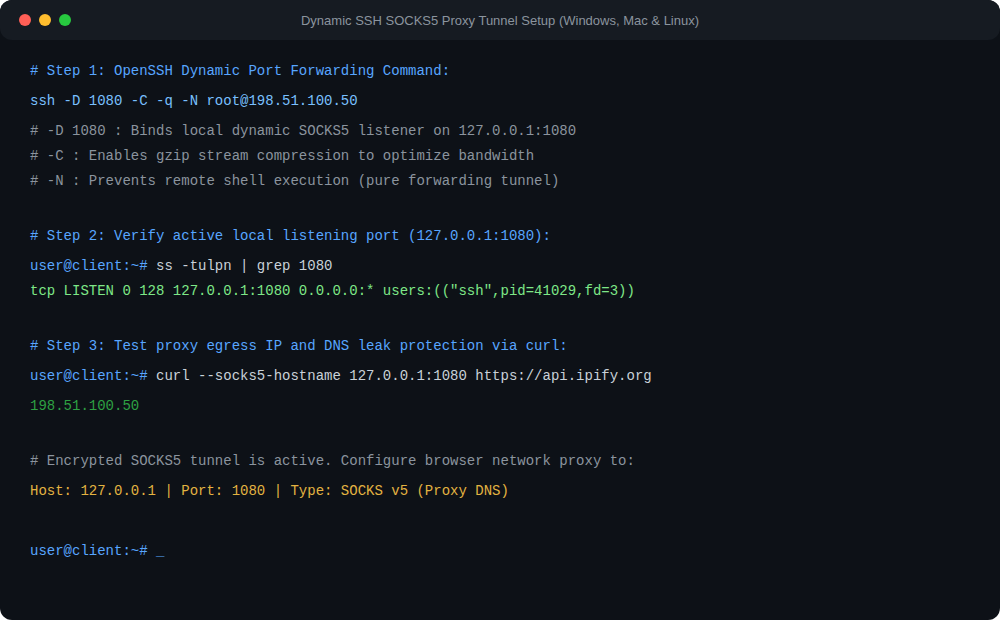Click the '# -C : Enables gzip stream compression' comment
Image resolution: width=1000 pixels, height=620 pixels.
(282, 156)
